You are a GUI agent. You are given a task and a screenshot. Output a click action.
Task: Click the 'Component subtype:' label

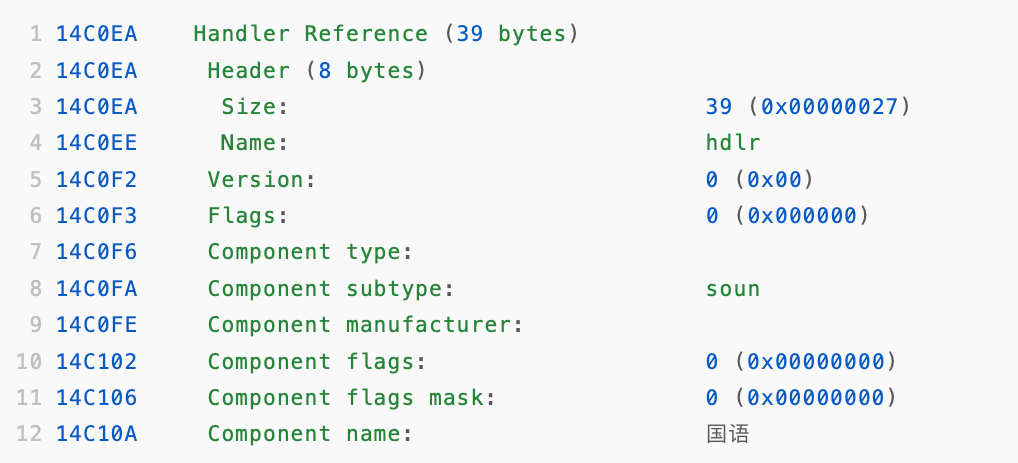(x=330, y=288)
